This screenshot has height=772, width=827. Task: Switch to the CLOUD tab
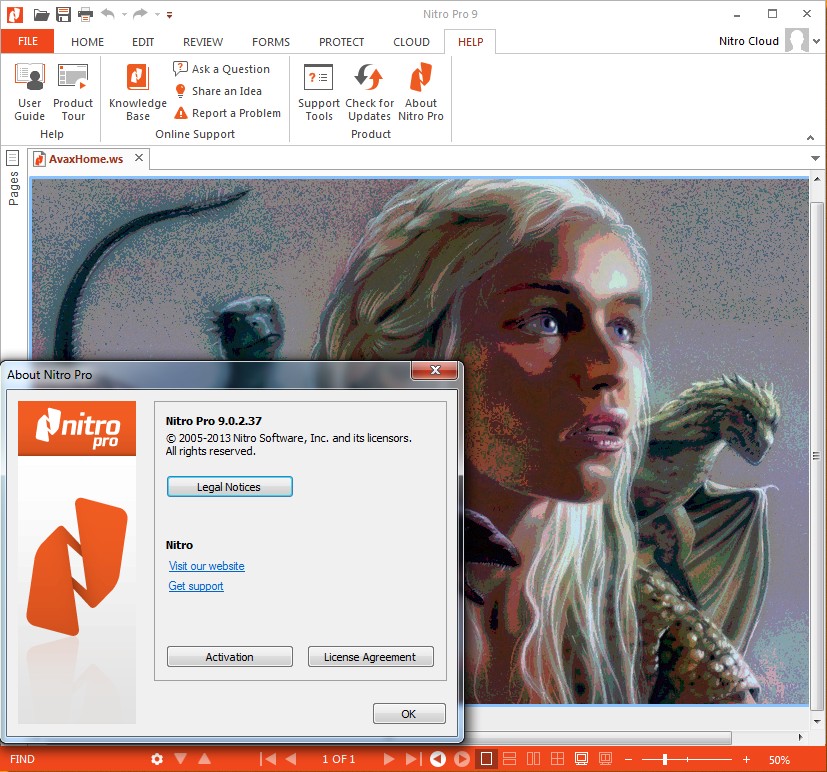pos(411,42)
